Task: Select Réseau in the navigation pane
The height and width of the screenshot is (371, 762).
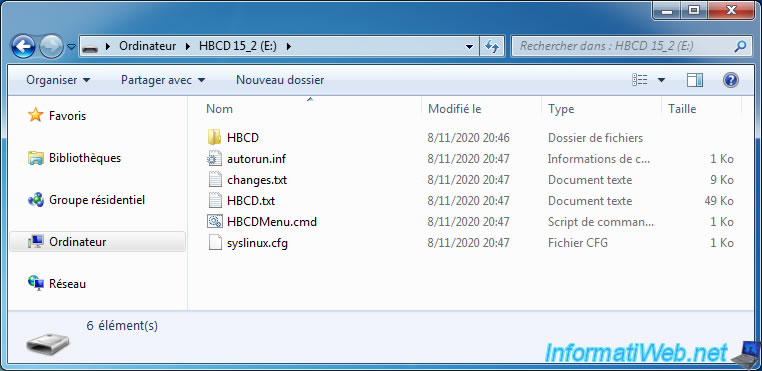Action: (x=67, y=283)
